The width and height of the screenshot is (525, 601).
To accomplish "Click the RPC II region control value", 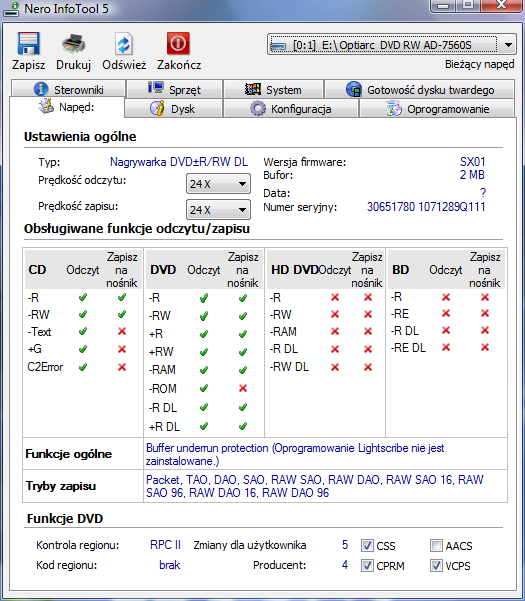I will (165, 545).
